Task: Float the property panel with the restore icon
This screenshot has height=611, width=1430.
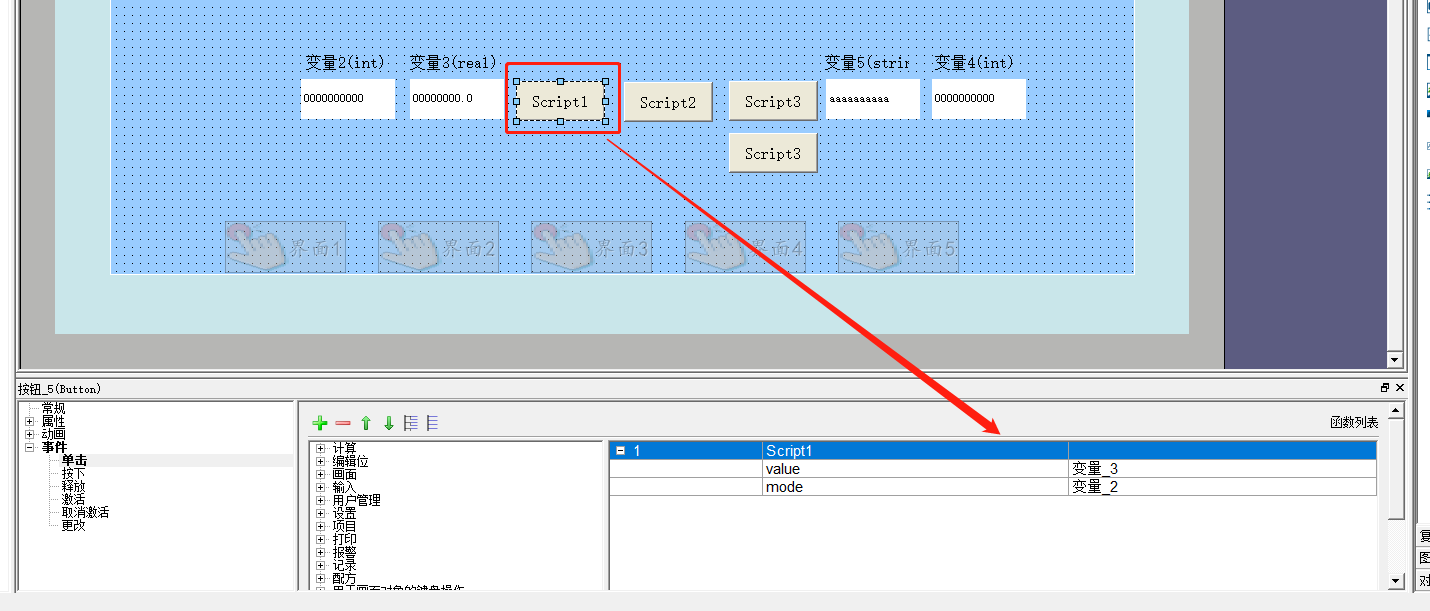Action: click(x=1385, y=388)
